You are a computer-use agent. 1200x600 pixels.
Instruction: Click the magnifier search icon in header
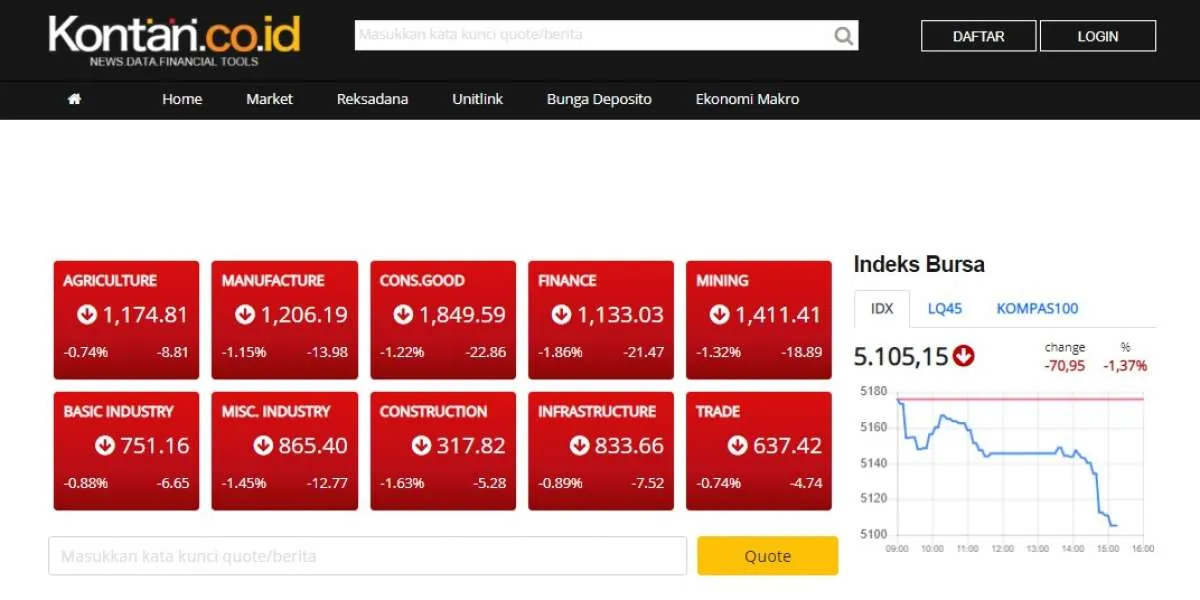pyautogui.click(x=844, y=36)
